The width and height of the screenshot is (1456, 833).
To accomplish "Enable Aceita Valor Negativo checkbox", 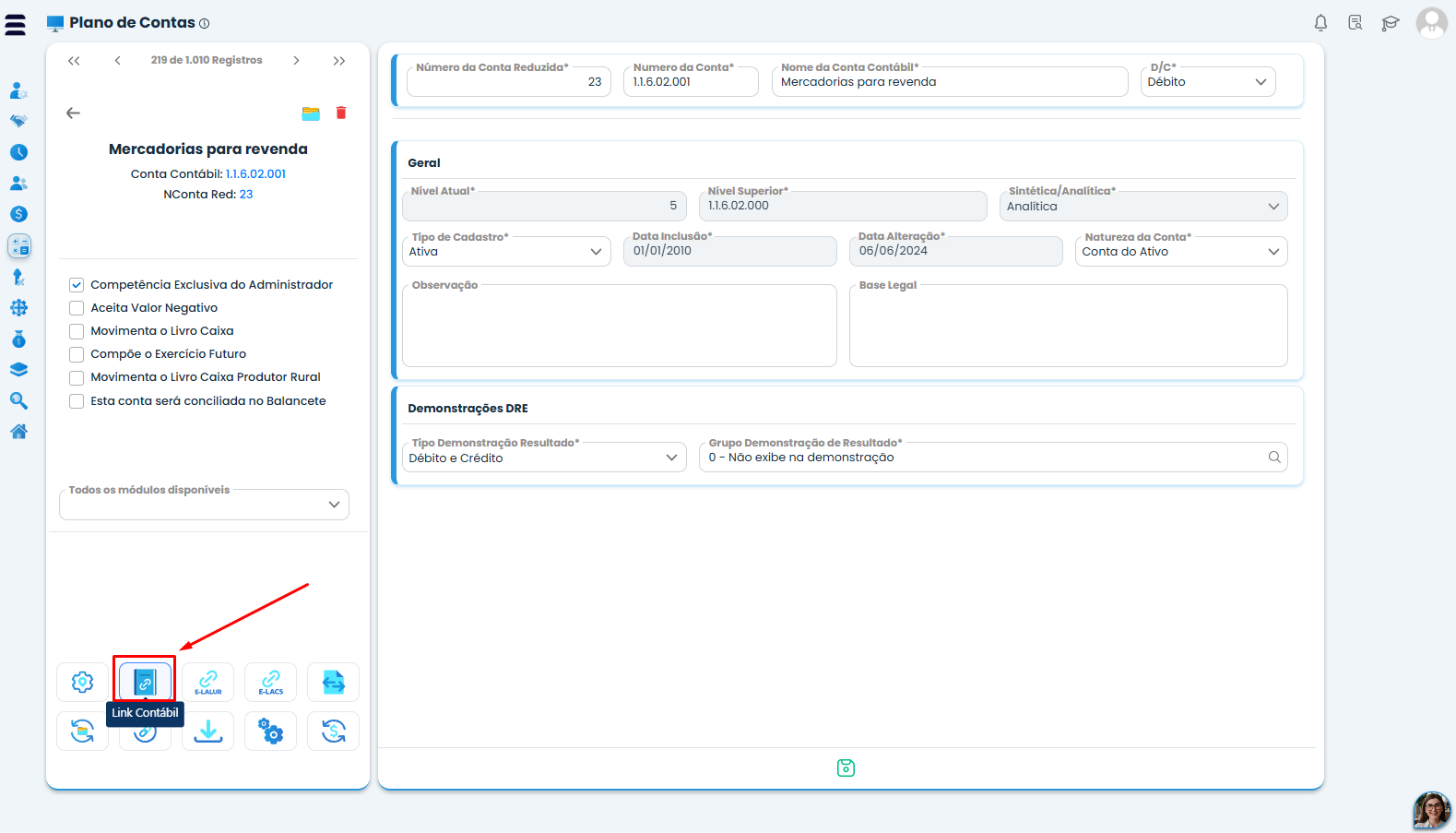I will click(77, 308).
